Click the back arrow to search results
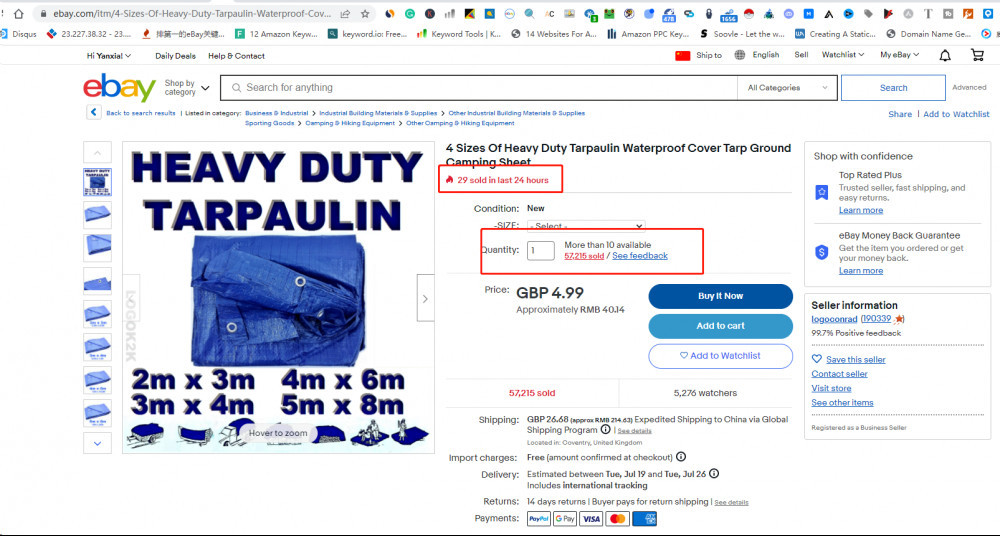 [x=94, y=112]
